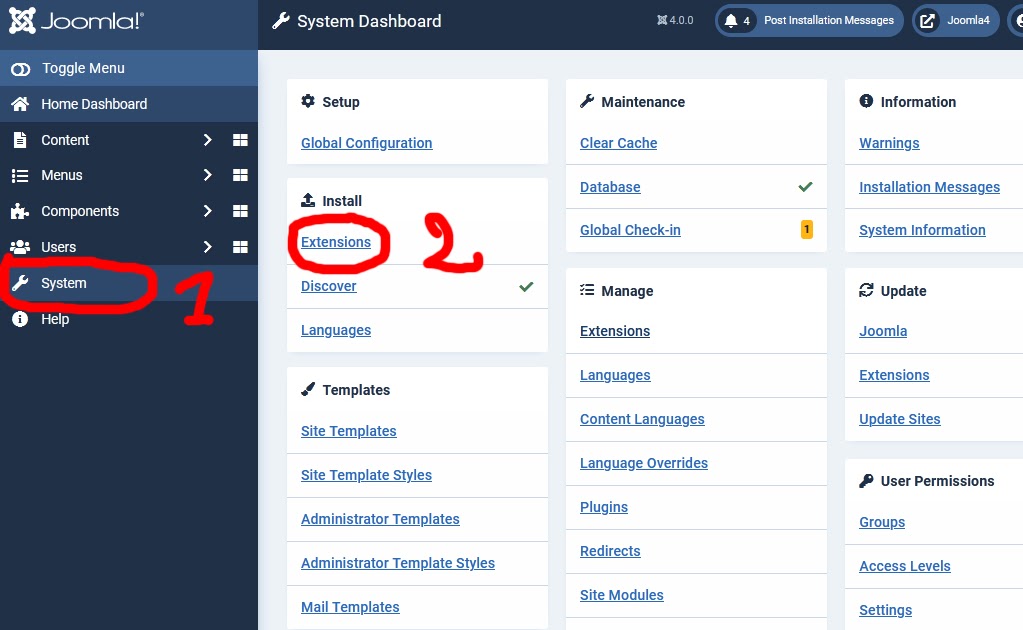Open Content Languages link
Viewport: 1023px width, 630px height.
(x=642, y=419)
